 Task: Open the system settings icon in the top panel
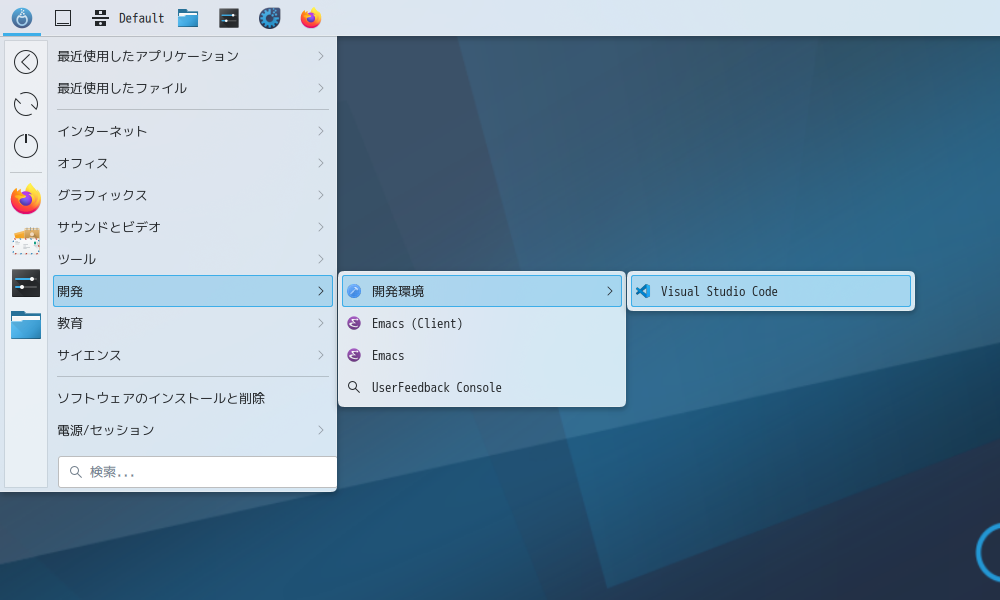[228, 18]
